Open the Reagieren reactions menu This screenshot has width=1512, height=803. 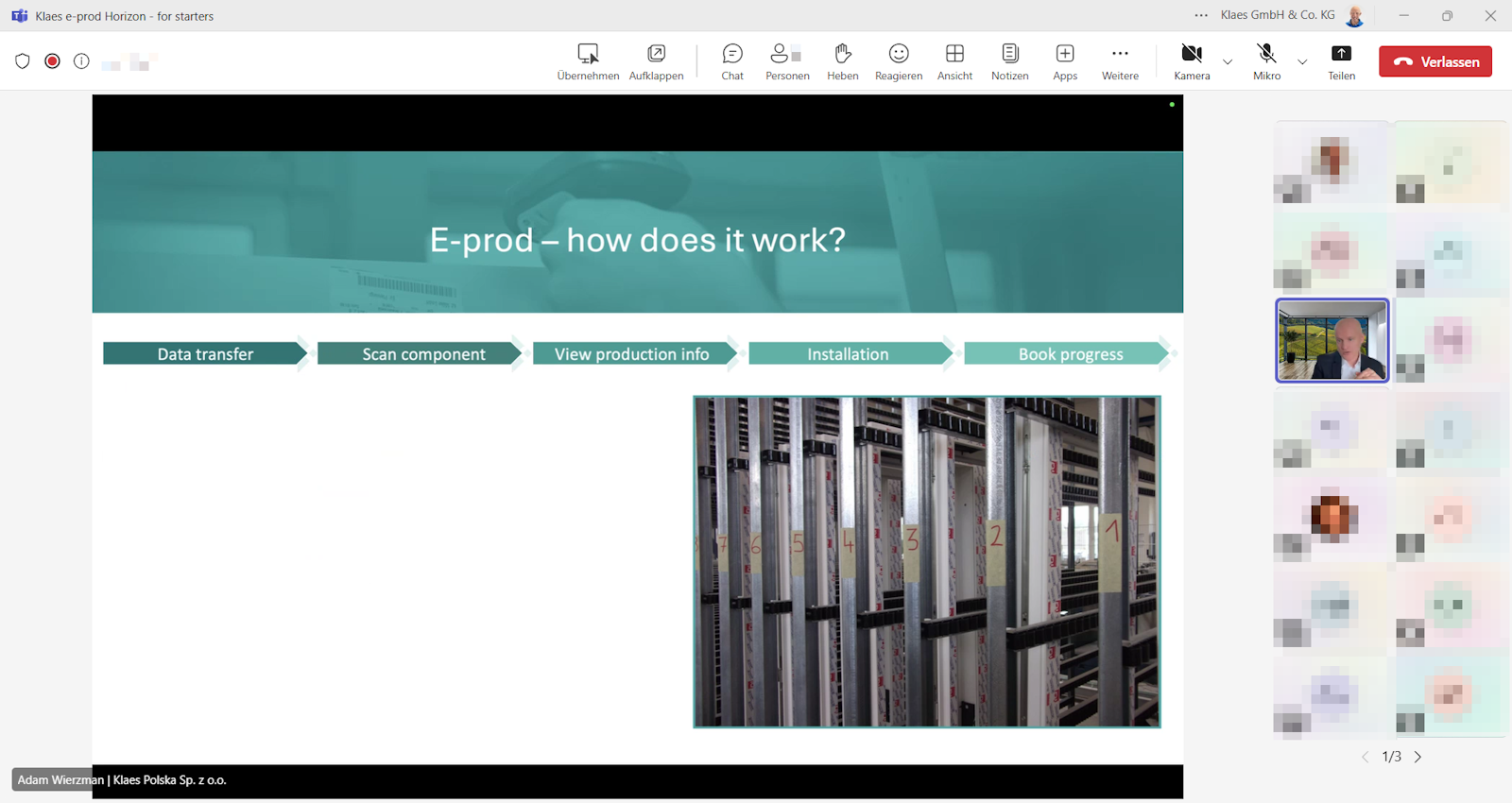tap(898, 61)
